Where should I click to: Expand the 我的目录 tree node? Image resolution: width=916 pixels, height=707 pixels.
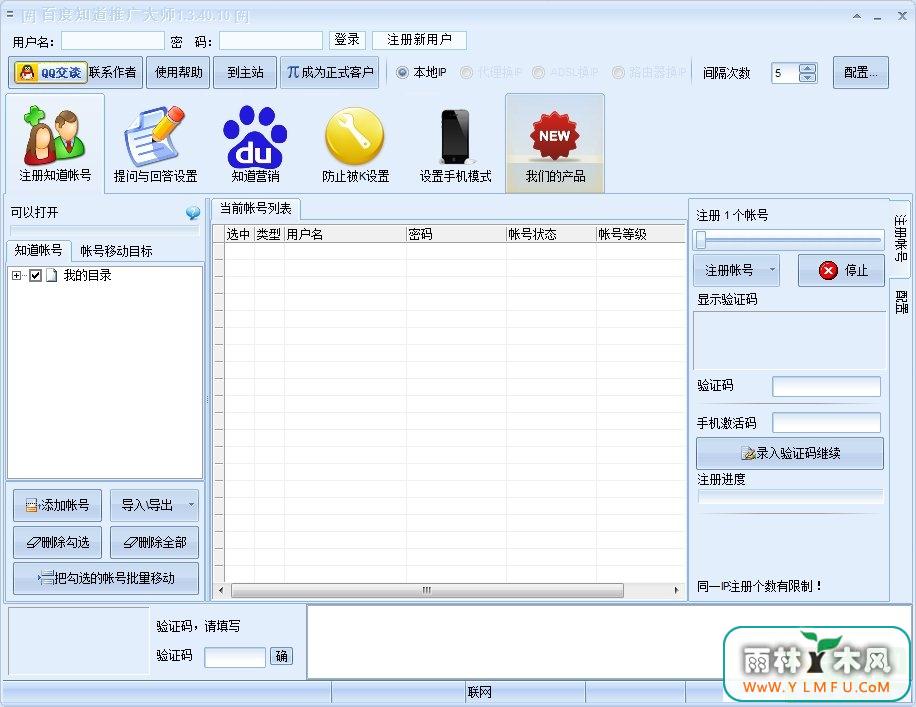click(16, 275)
